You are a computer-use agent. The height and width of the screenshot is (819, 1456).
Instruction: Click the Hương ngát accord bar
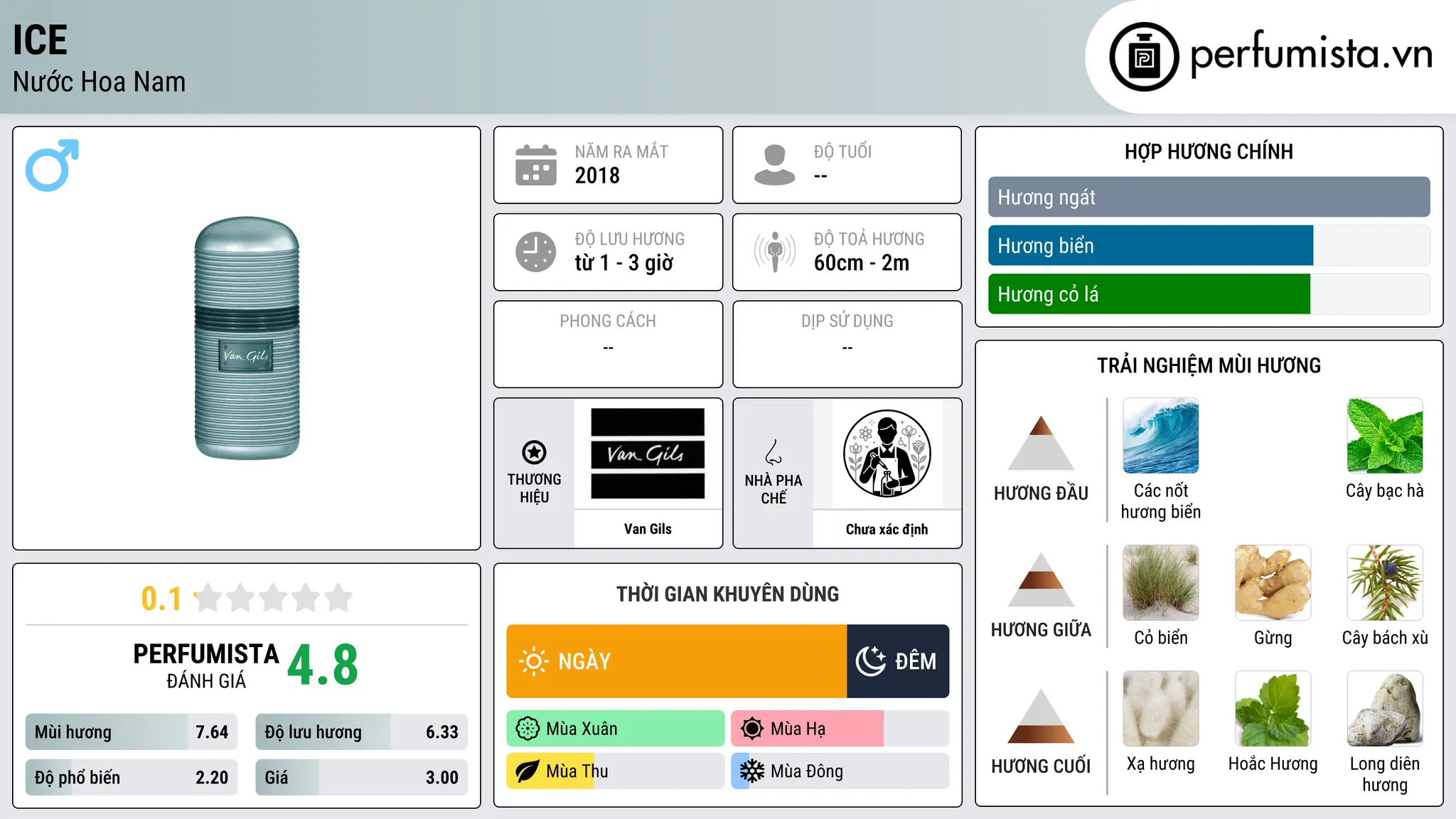(x=1209, y=197)
